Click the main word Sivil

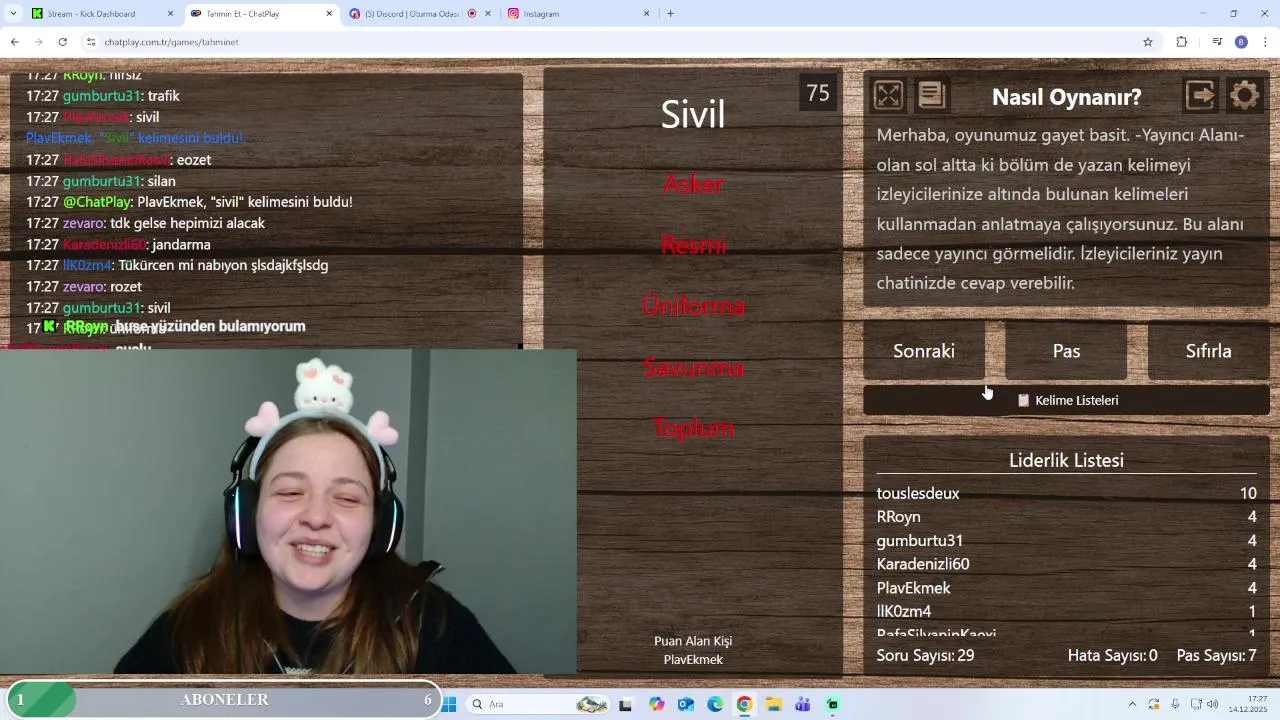[x=693, y=114]
